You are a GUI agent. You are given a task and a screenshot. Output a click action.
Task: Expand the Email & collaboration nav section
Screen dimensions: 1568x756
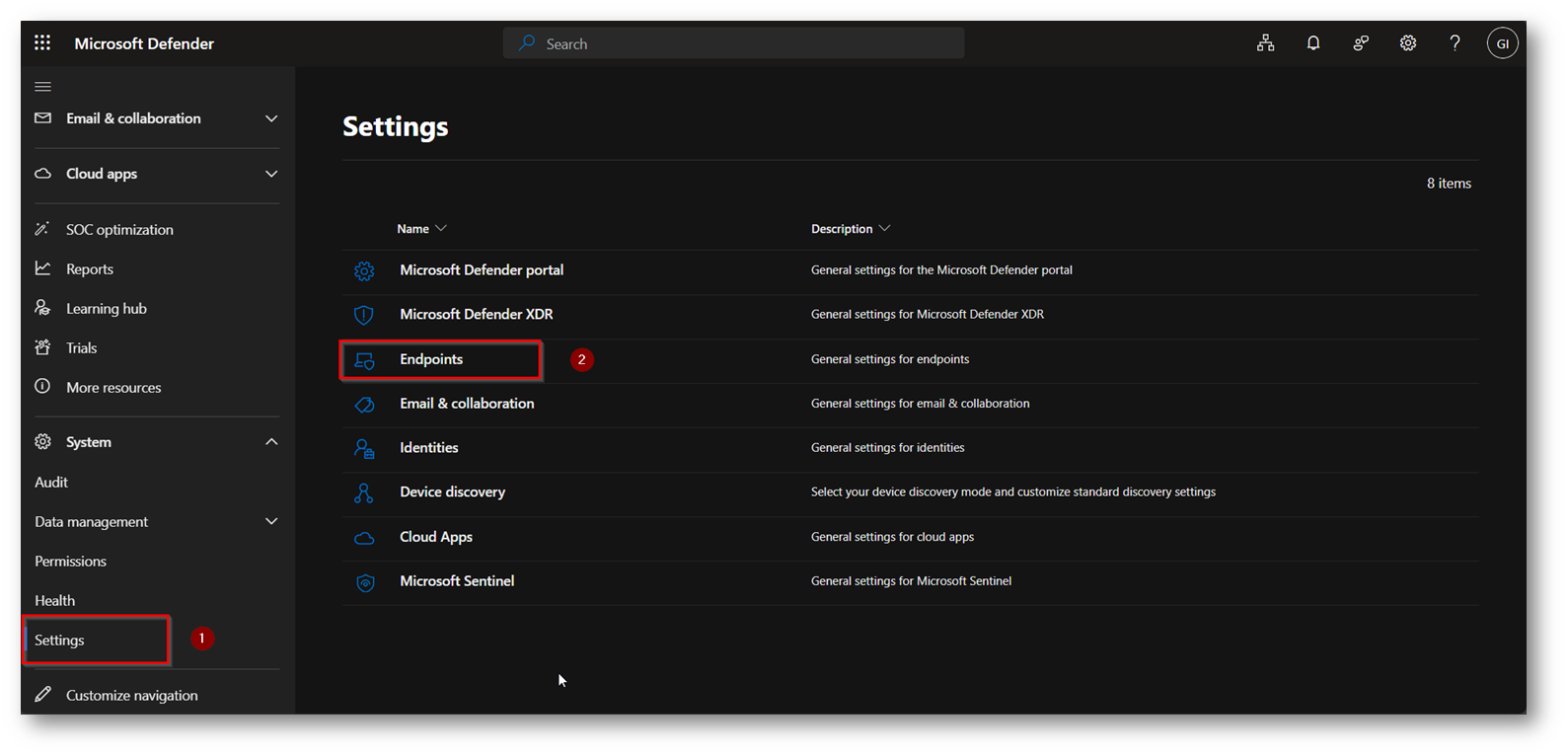(271, 118)
